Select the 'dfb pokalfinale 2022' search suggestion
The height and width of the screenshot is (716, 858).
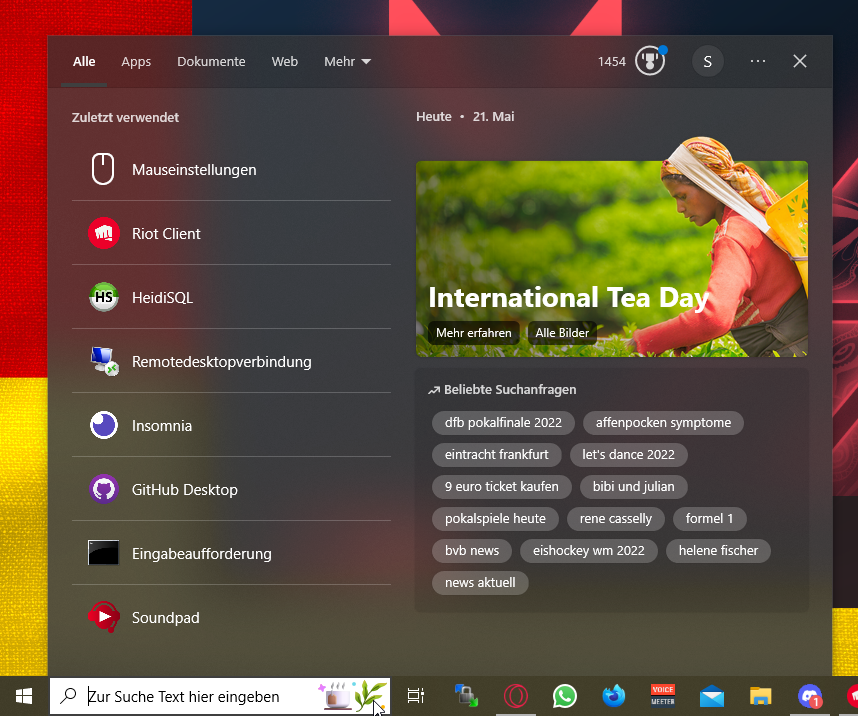pyautogui.click(x=503, y=423)
